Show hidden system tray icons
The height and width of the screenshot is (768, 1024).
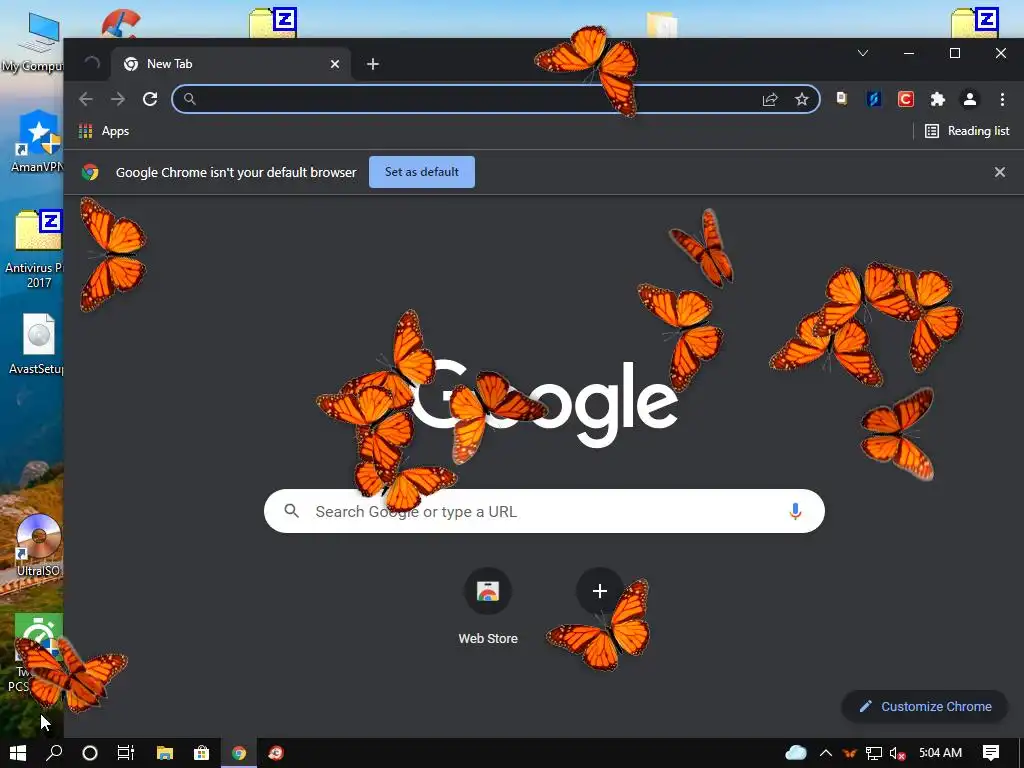pos(825,753)
